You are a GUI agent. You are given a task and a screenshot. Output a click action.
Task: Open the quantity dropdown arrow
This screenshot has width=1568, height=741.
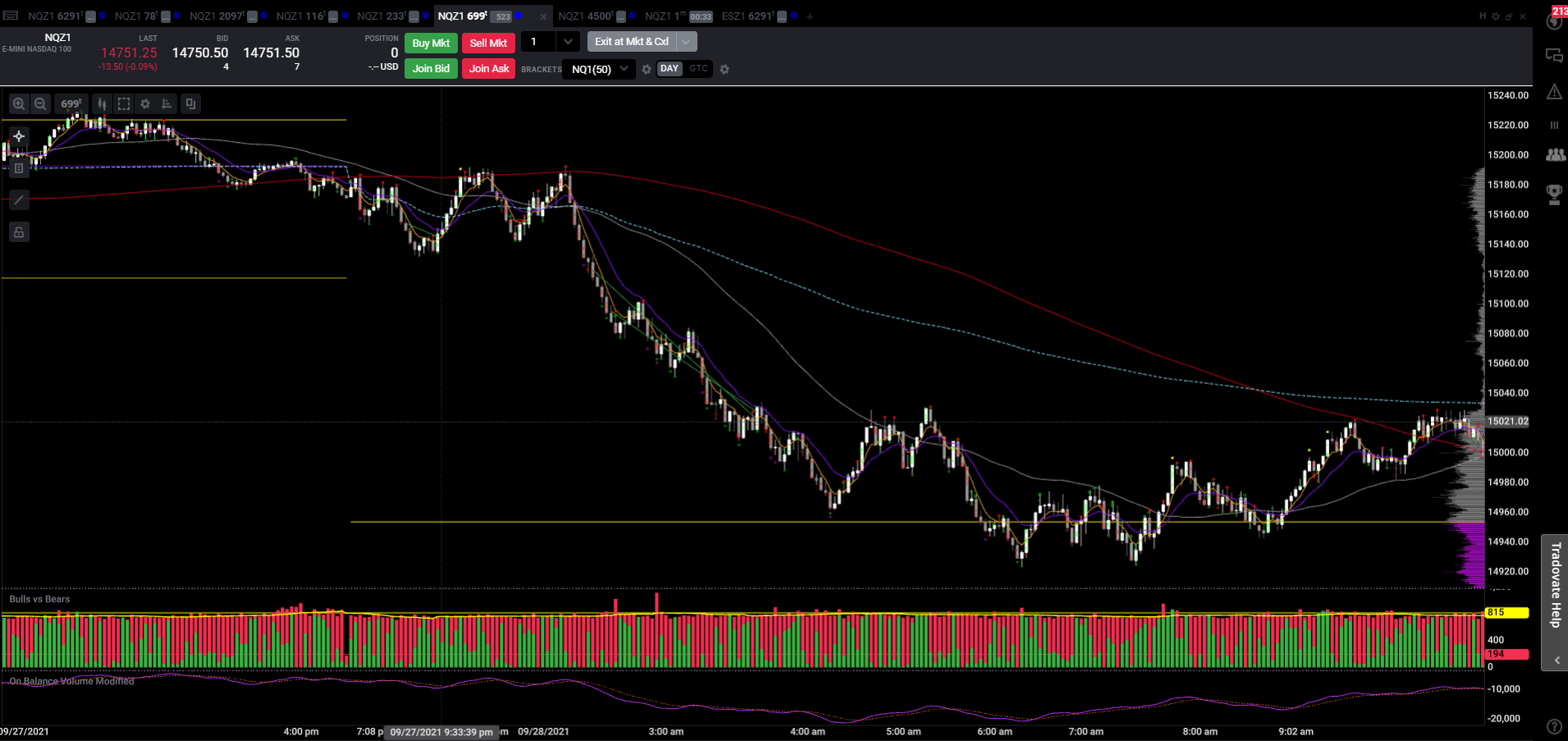point(568,42)
